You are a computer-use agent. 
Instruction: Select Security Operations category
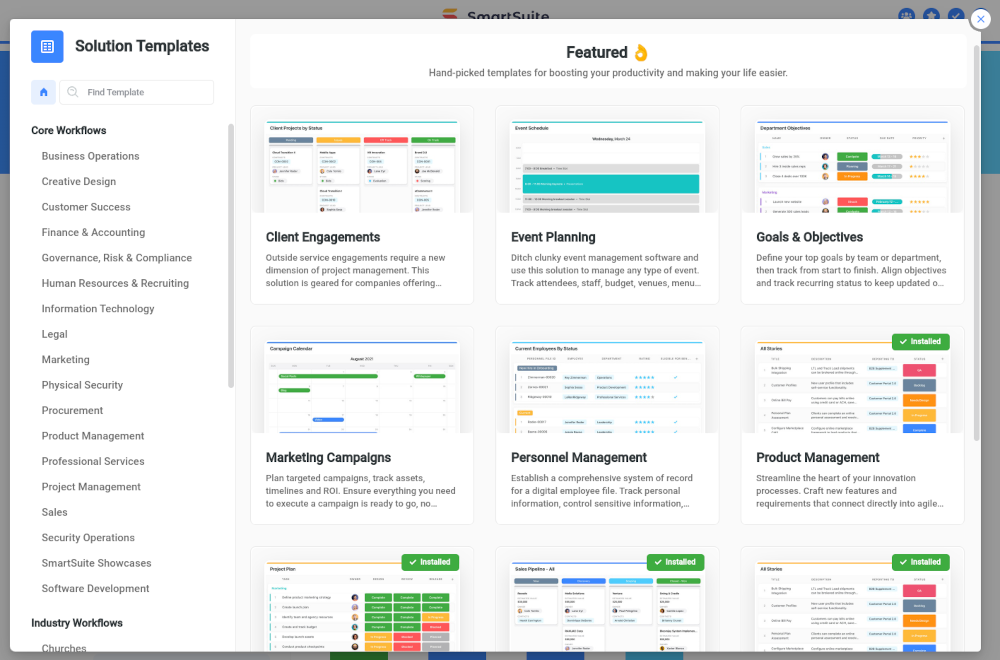click(88, 538)
